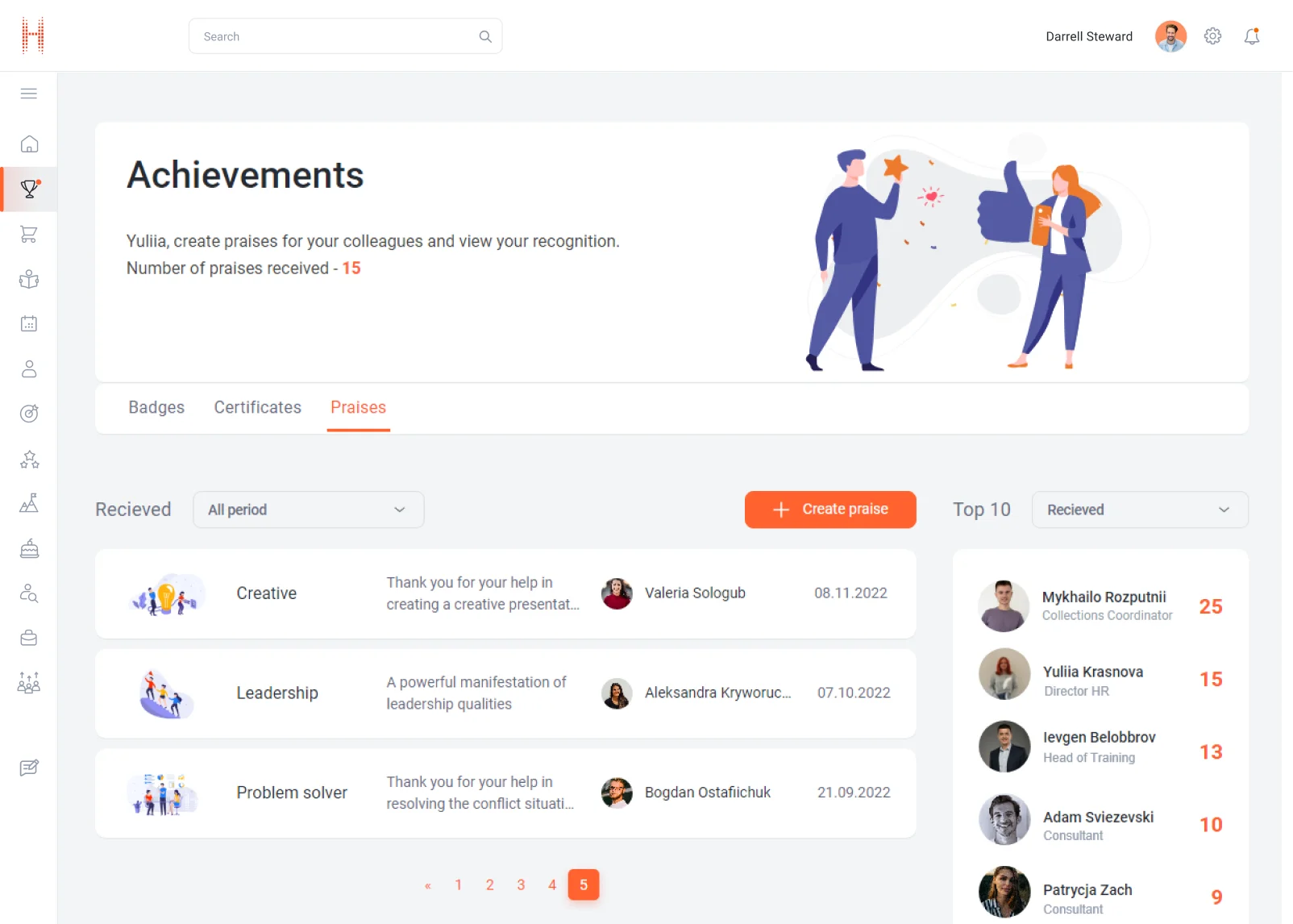The height and width of the screenshot is (924, 1293).
Task: Click the Create praise button
Action: pyautogui.click(x=829, y=510)
